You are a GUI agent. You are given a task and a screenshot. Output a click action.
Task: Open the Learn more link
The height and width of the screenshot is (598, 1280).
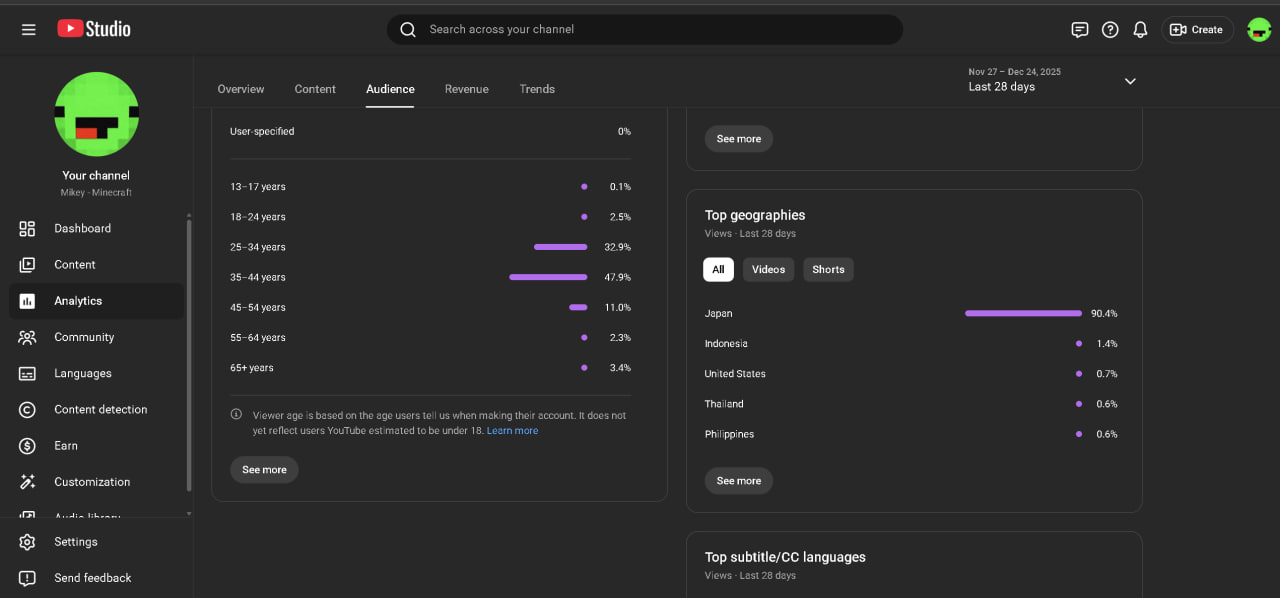click(x=512, y=431)
